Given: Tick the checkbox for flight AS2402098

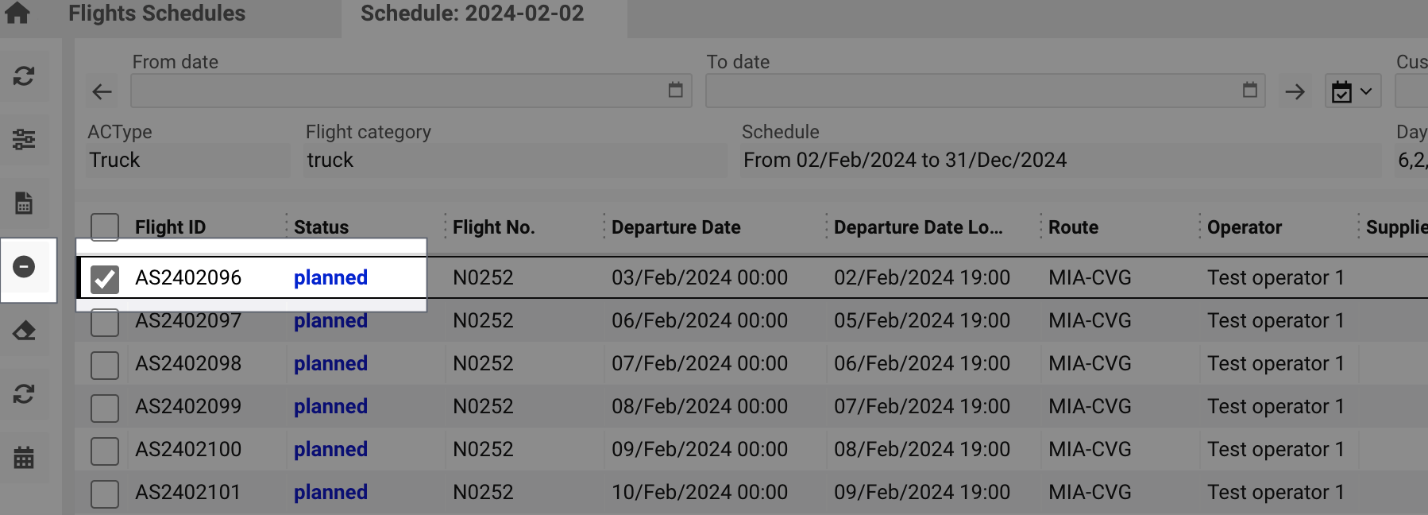Looking at the screenshot, I should [105, 365].
